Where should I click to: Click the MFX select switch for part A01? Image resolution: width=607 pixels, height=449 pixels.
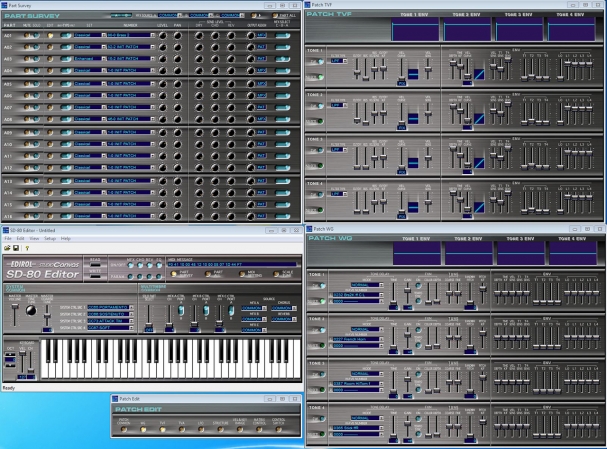tap(283, 35)
